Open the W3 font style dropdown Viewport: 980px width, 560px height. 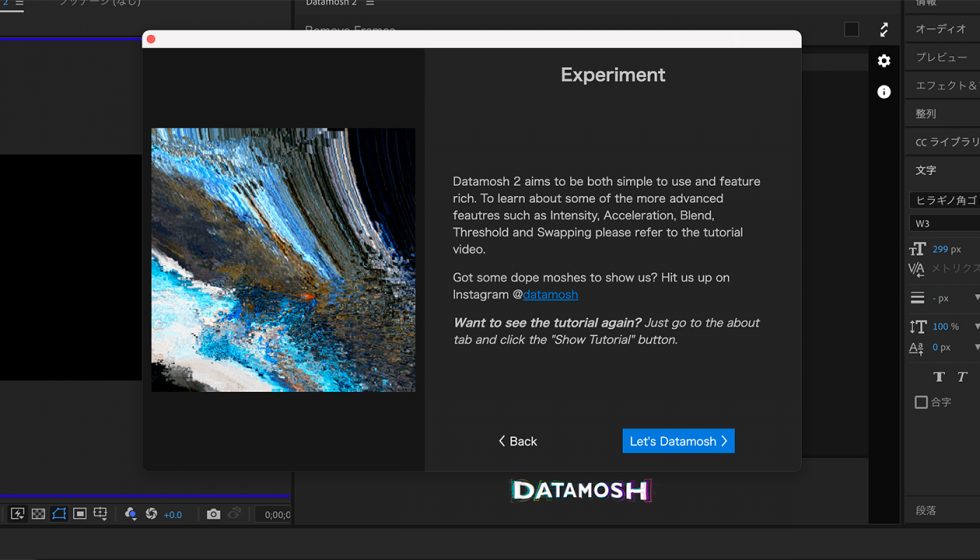point(944,223)
